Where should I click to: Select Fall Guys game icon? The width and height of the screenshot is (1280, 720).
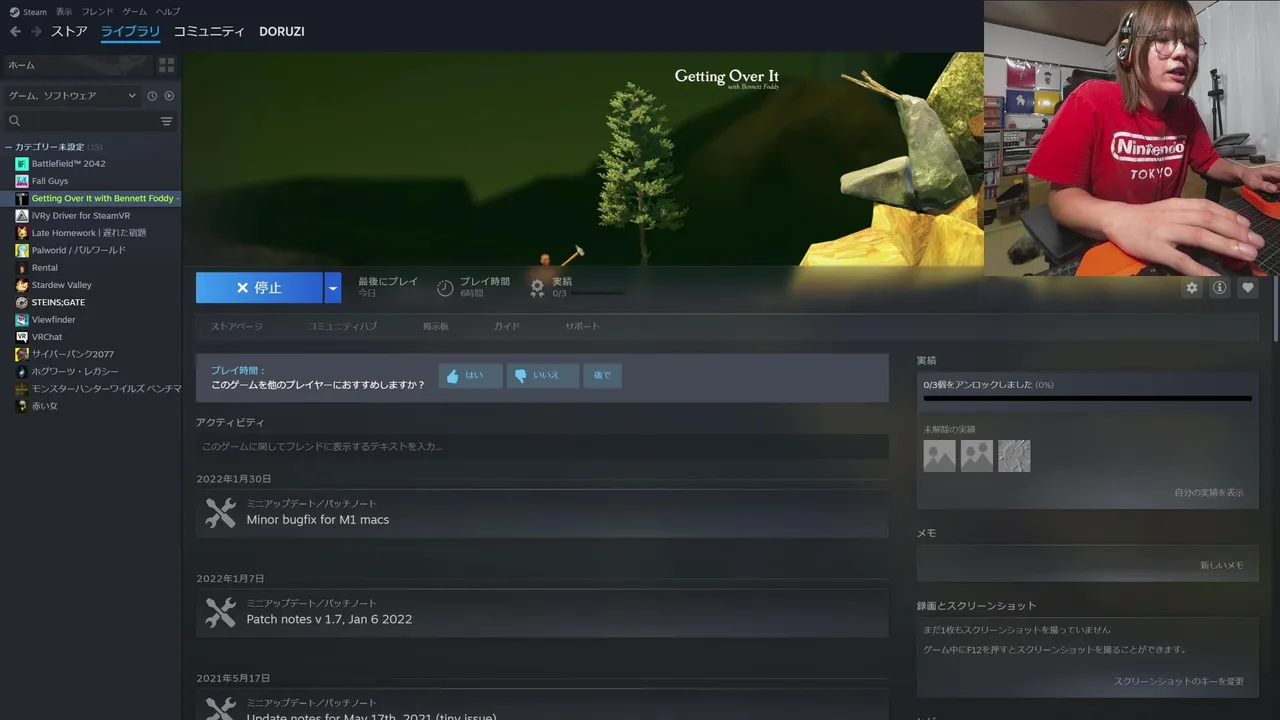[22, 181]
